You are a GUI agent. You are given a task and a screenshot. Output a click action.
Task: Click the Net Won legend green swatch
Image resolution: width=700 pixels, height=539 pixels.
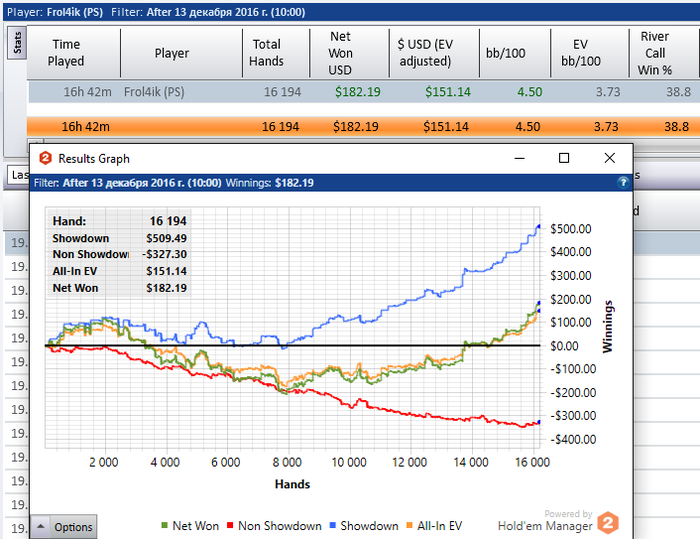[x=164, y=526]
